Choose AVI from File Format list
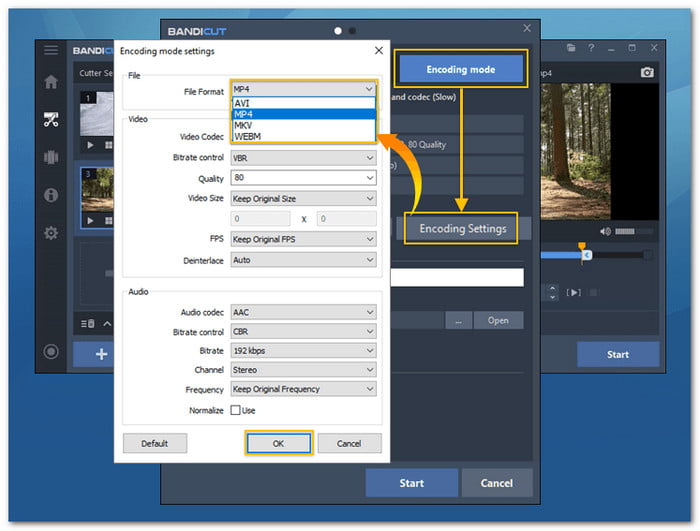Screen dimensions: 700x531 304,103
